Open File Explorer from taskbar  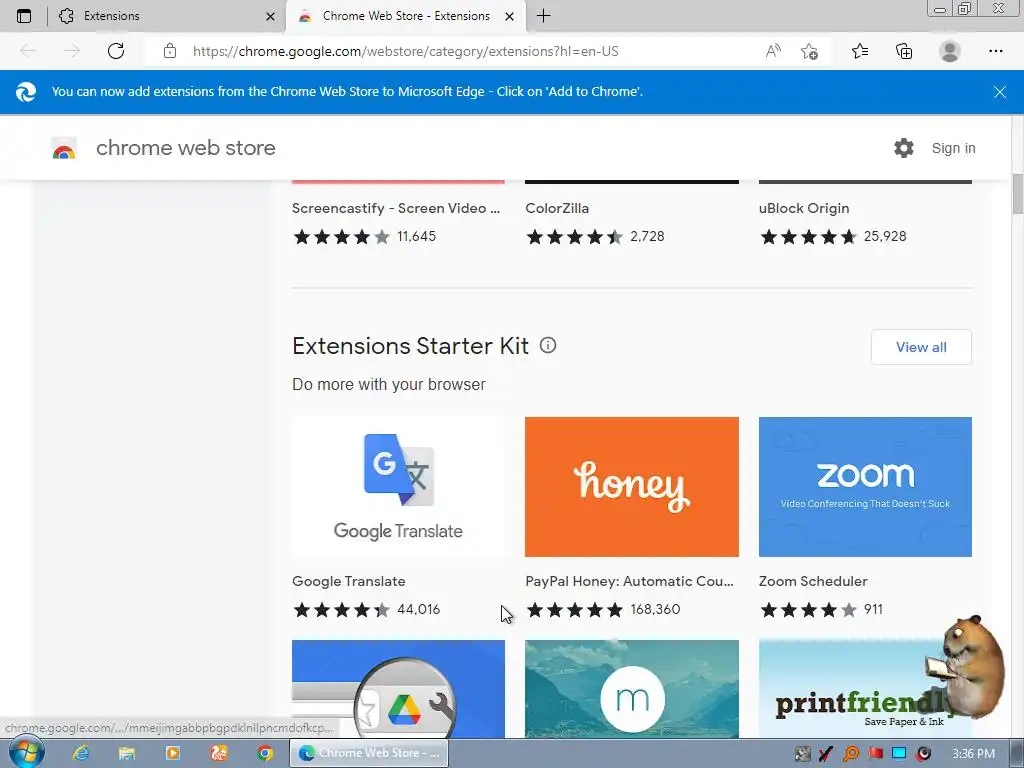pos(127,753)
